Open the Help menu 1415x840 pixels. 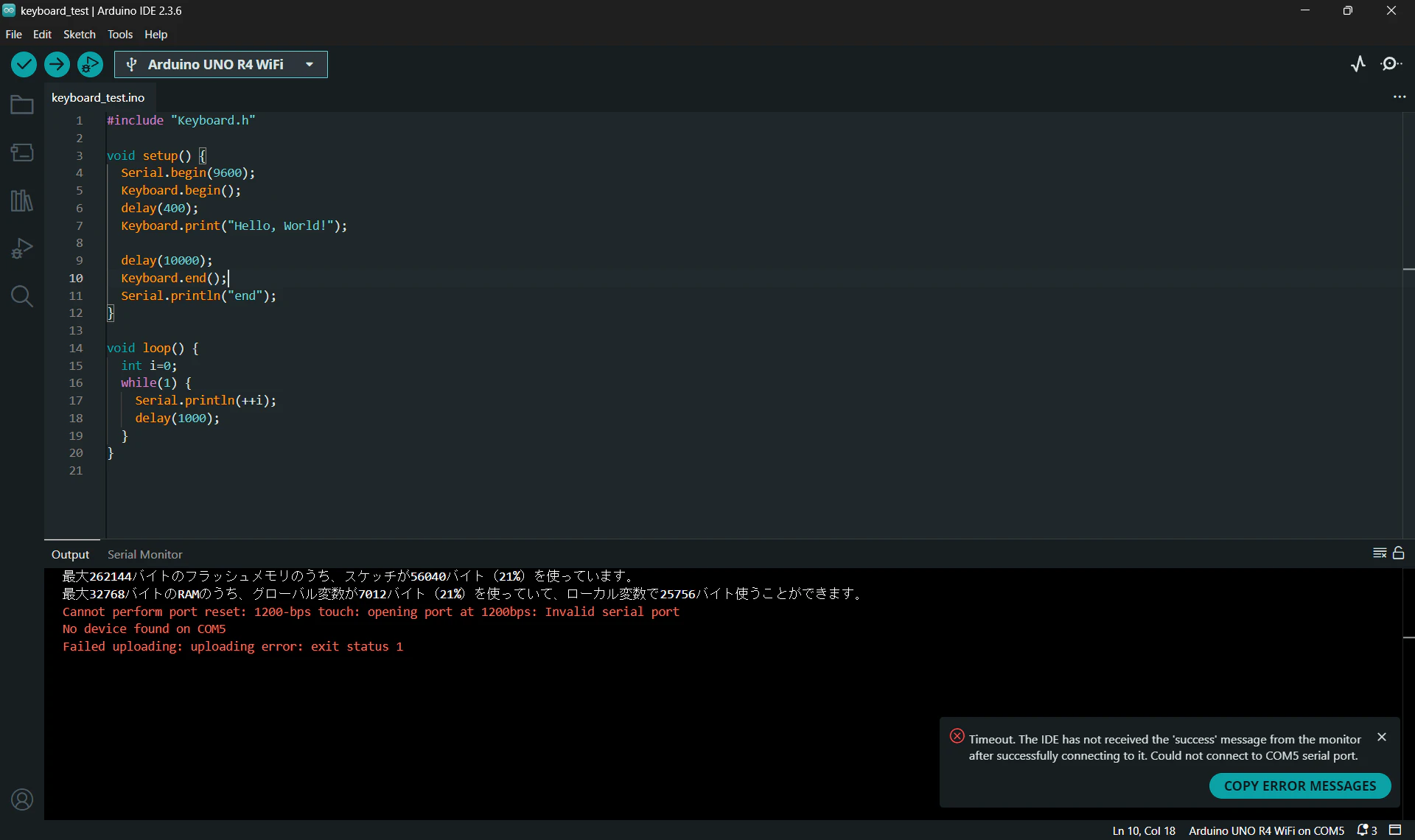pyautogui.click(x=156, y=35)
